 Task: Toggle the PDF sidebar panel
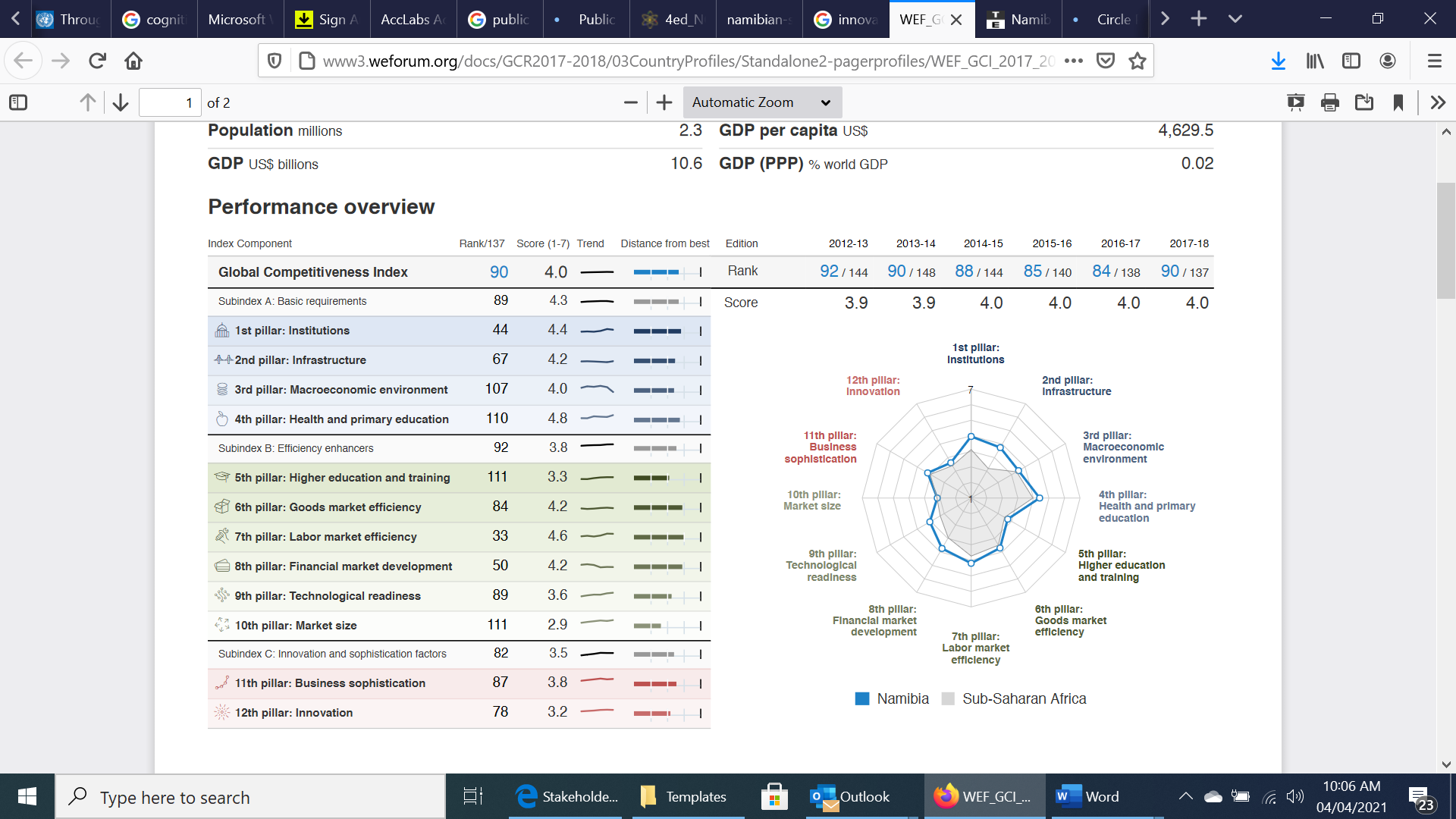coord(18,102)
